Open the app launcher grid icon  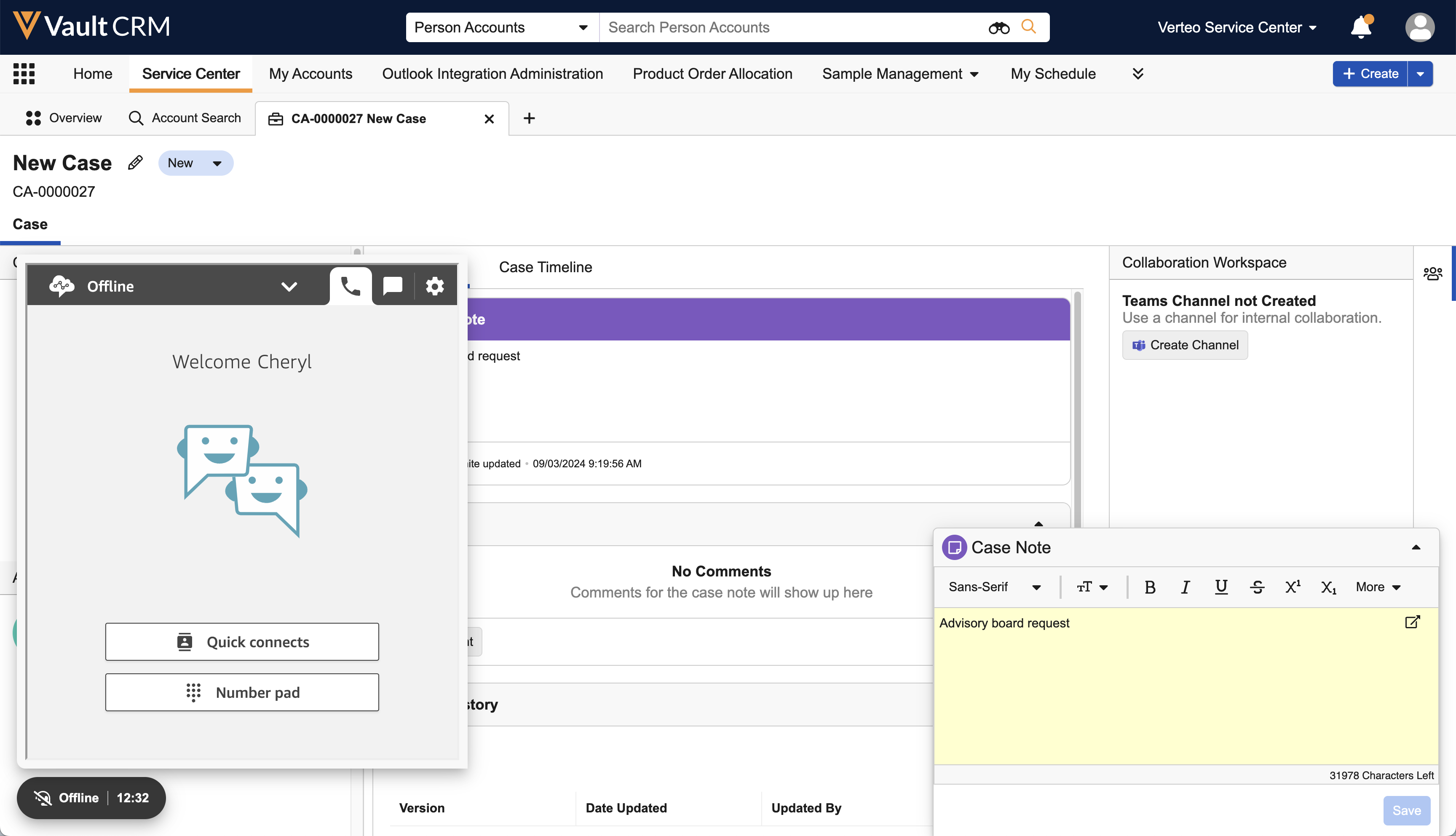click(24, 73)
